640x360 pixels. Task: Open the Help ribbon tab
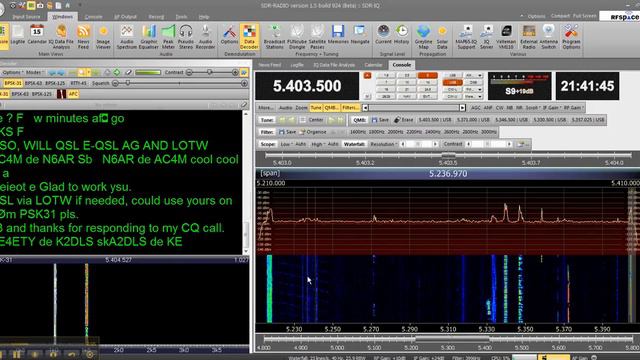click(x=204, y=17)
